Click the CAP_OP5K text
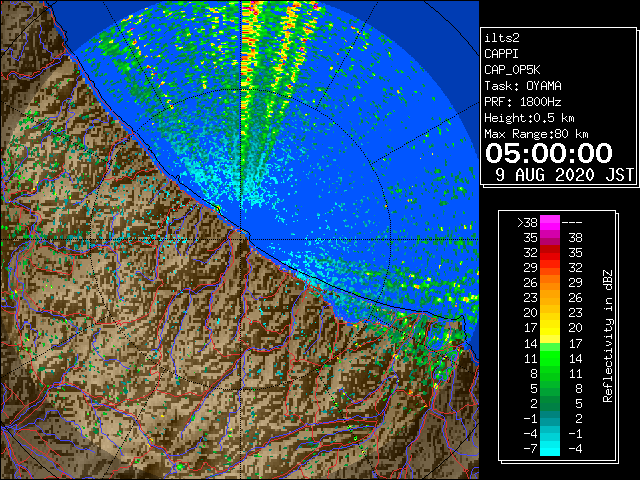 click(x=512, y=70)
